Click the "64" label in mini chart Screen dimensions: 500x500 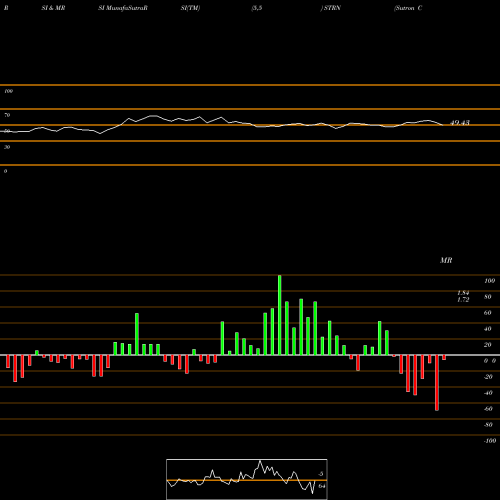tap(322, 486)
